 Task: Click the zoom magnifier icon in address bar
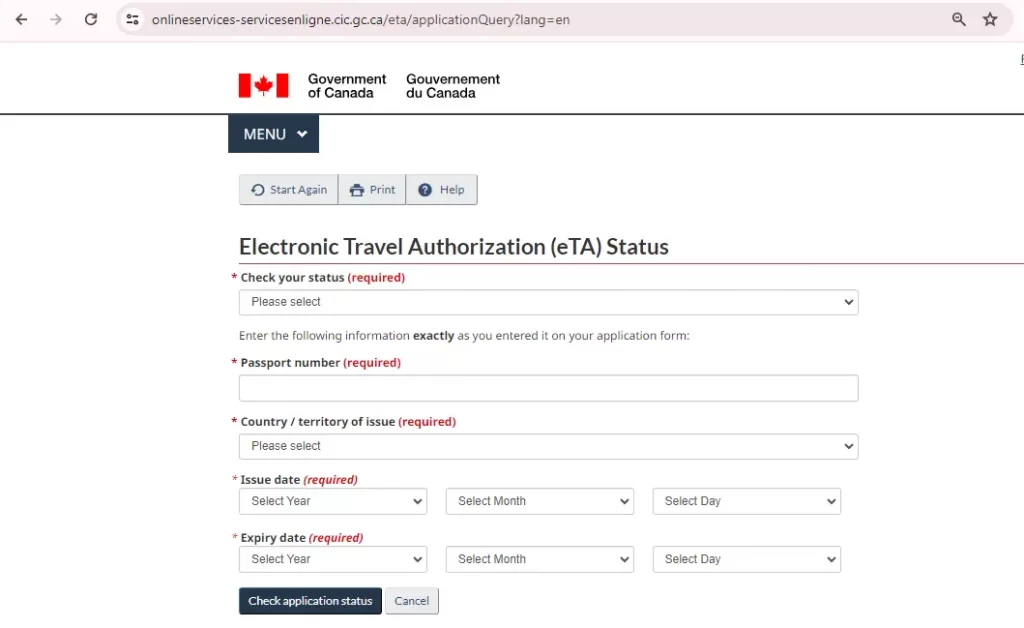tap(958, 19)
